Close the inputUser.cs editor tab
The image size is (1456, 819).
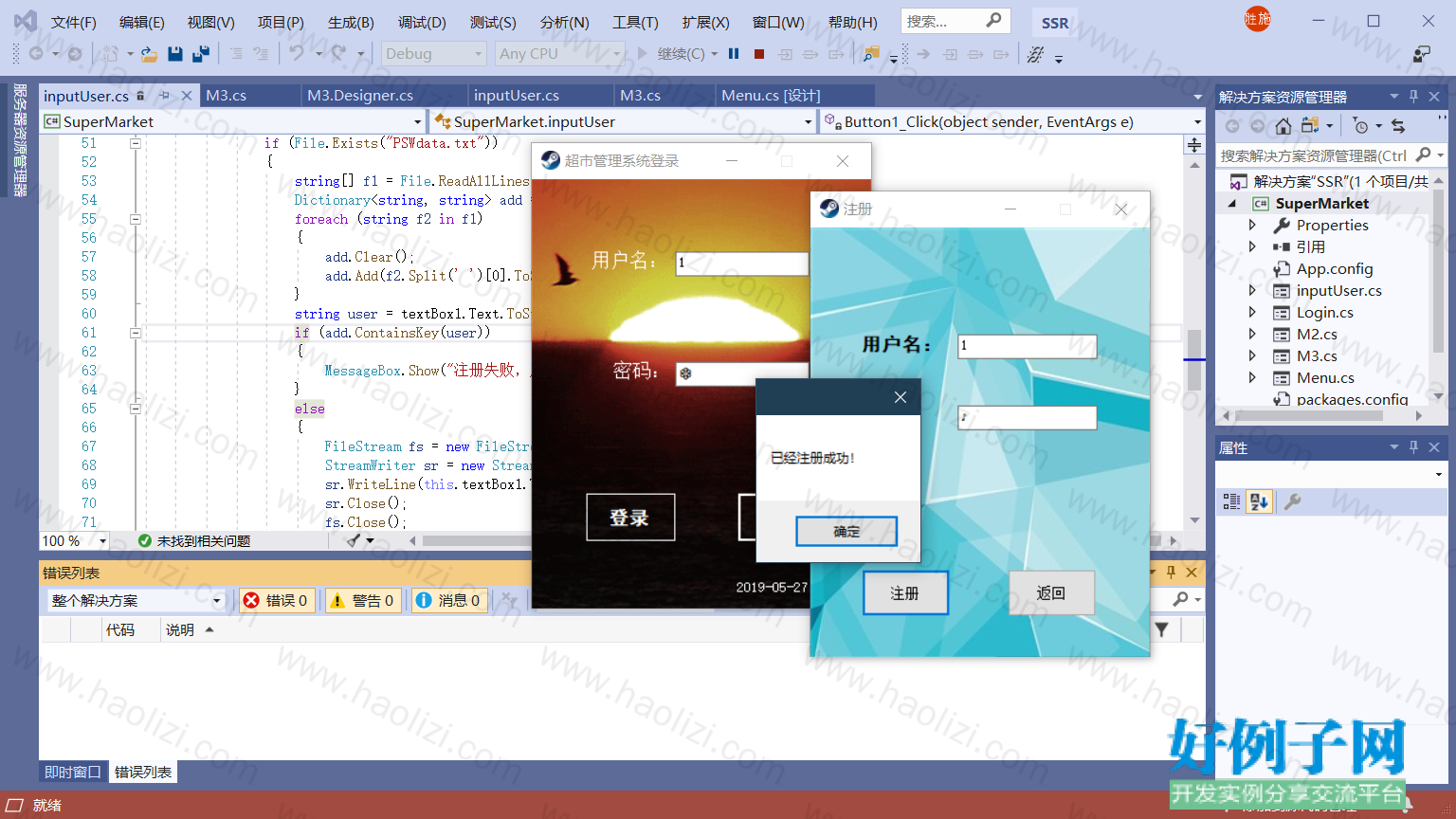pyautogui.click(x=187, y=96)
